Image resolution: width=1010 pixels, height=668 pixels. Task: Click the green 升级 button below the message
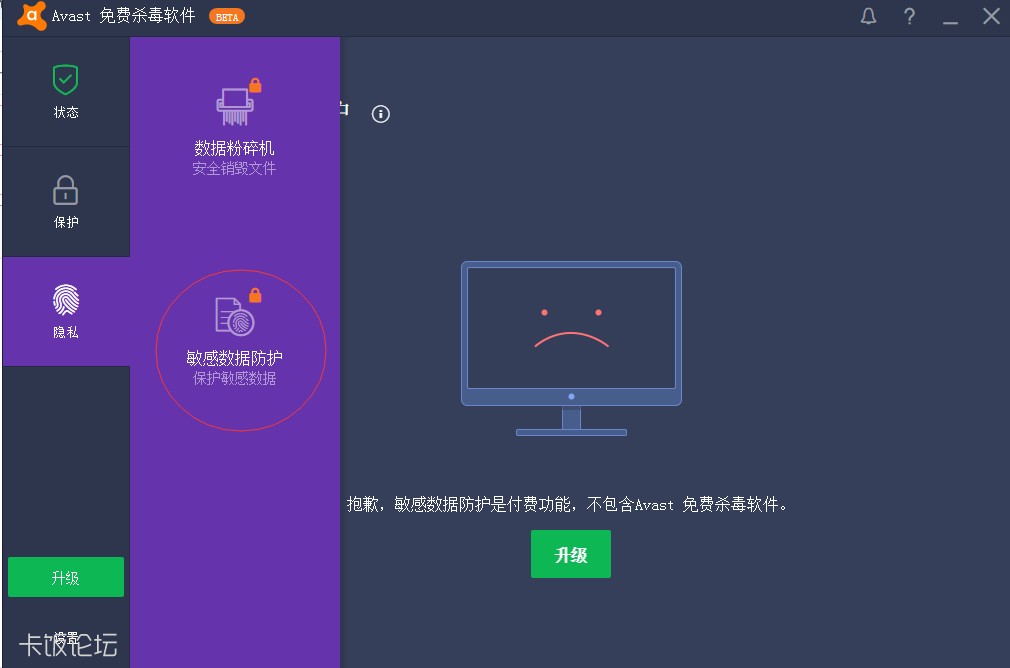coord(570,554)
